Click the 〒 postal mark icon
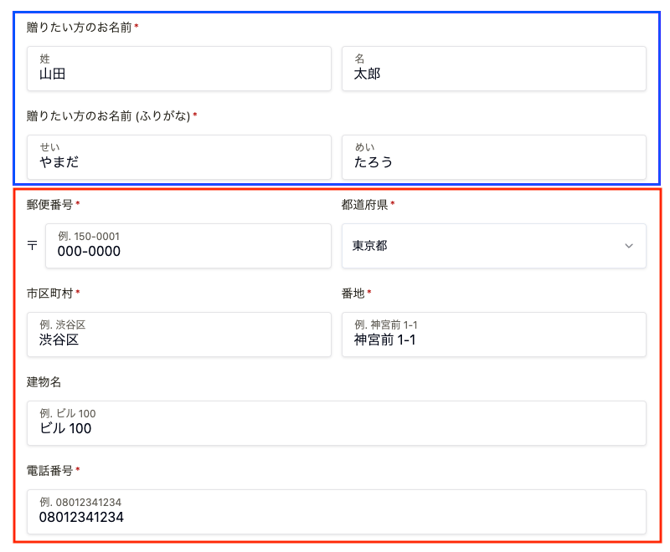 click(x=33, y=246)
